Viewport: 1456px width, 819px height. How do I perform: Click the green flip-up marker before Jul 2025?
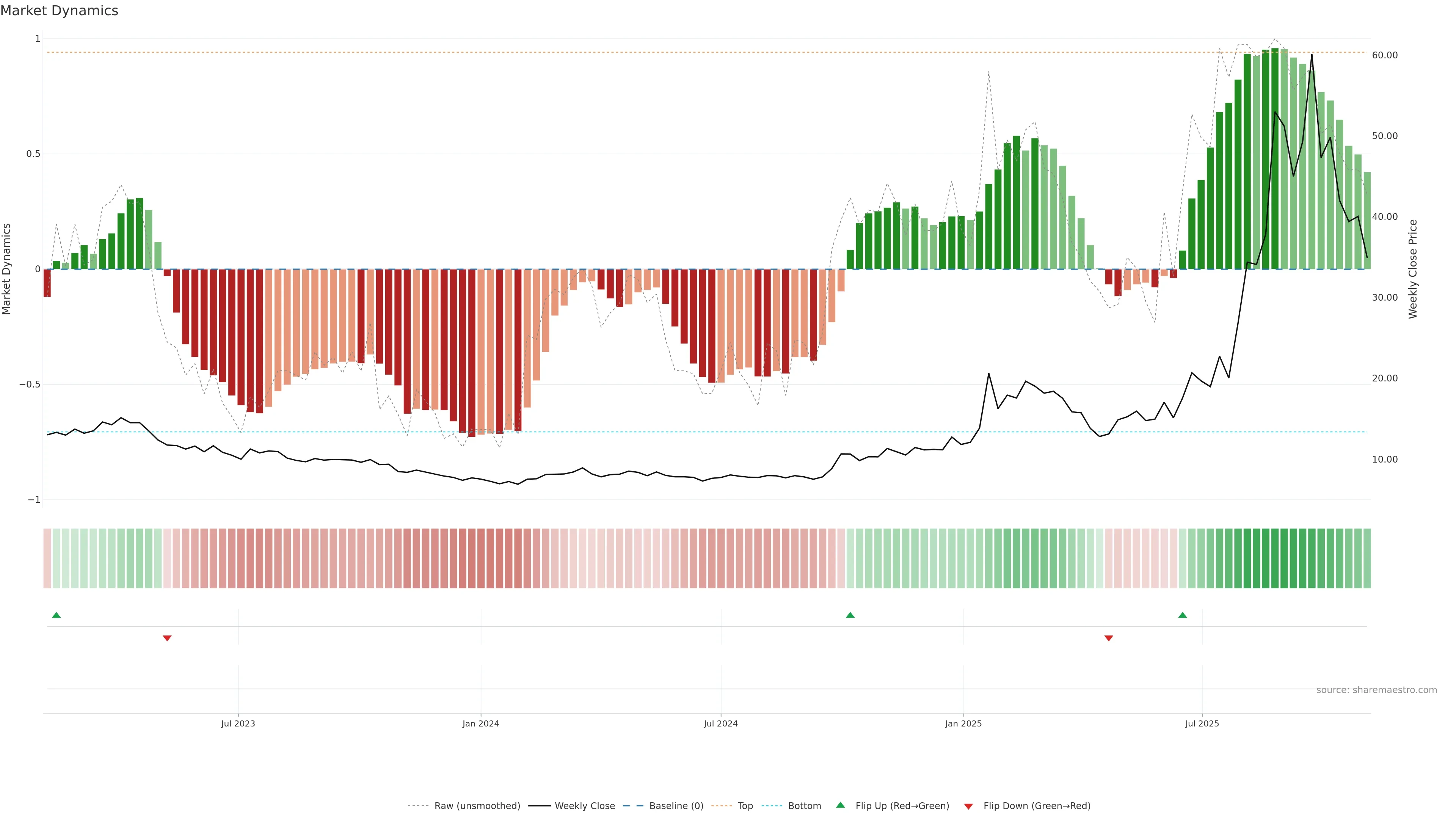(x=1183, y=615)
